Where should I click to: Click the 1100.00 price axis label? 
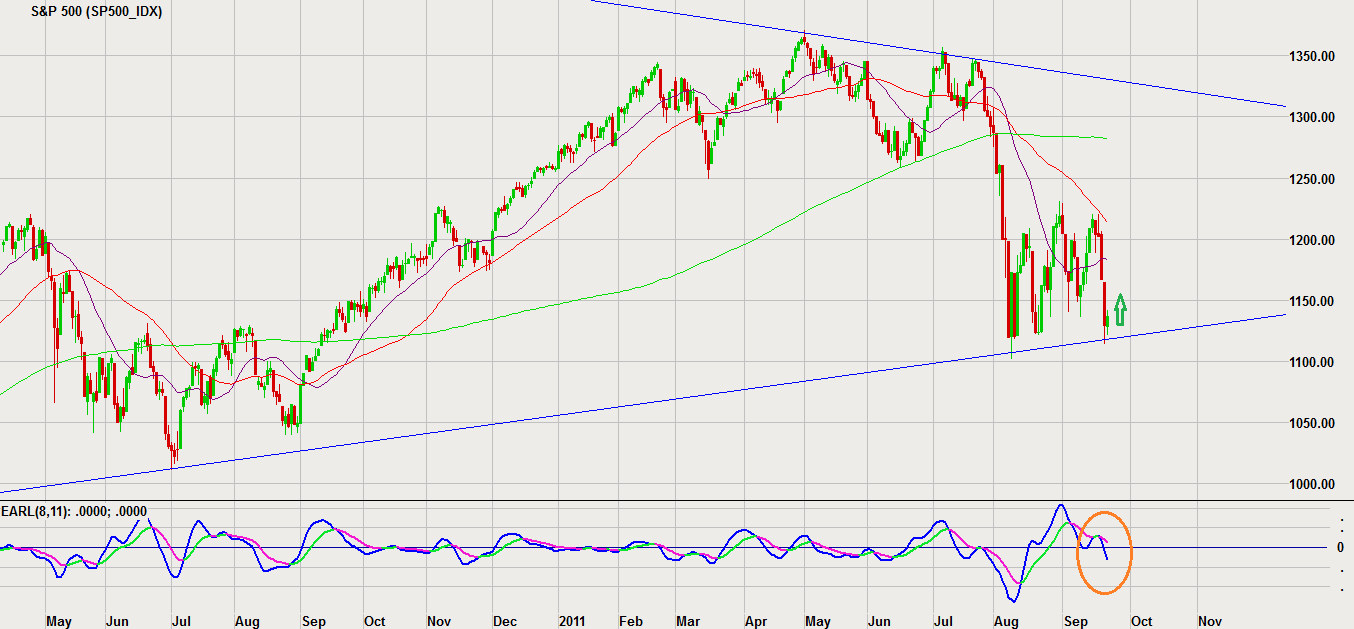click(1313, 362)
